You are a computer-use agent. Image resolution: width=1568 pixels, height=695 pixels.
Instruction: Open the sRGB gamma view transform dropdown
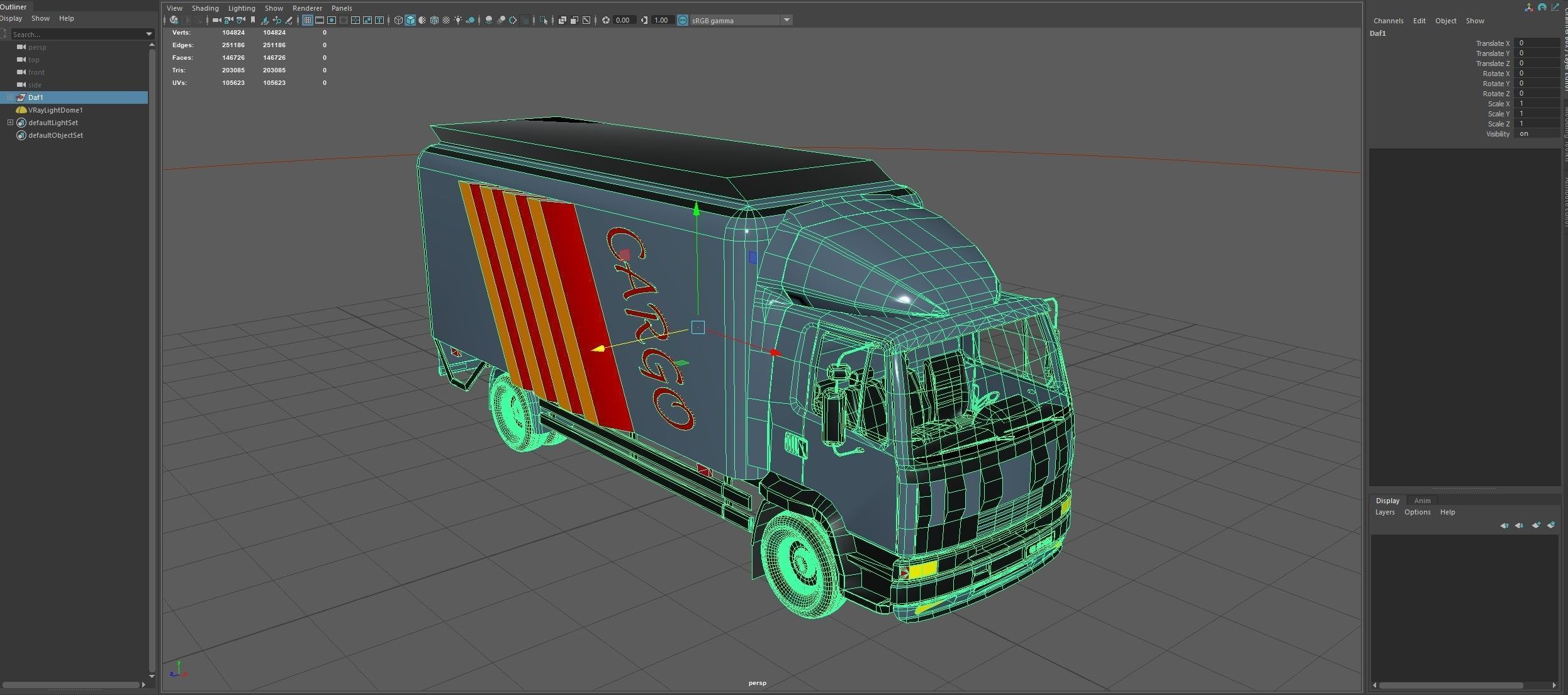787,20
